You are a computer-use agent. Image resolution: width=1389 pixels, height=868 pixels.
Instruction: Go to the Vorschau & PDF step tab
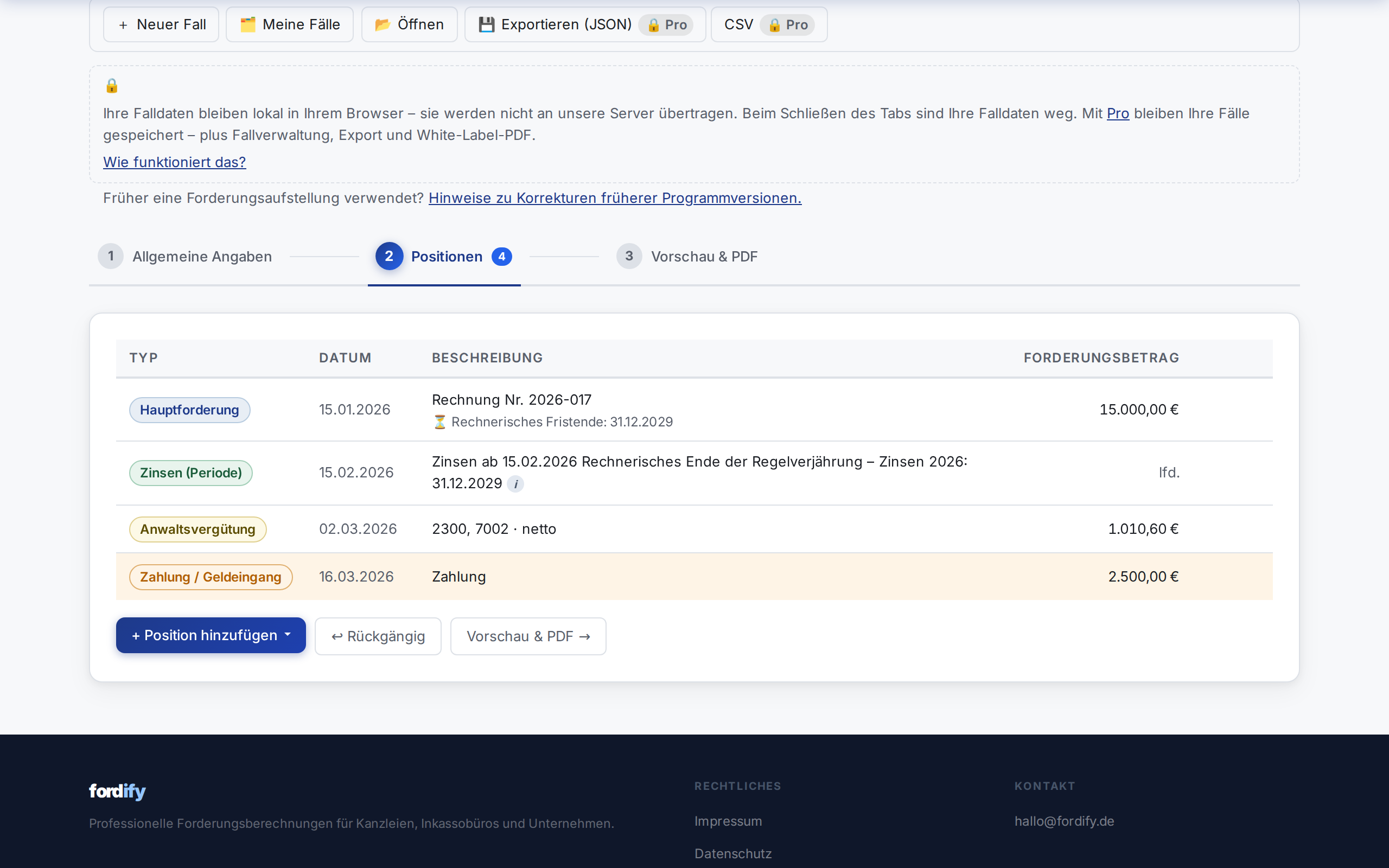pyautogui.click(x=687, y=256)
